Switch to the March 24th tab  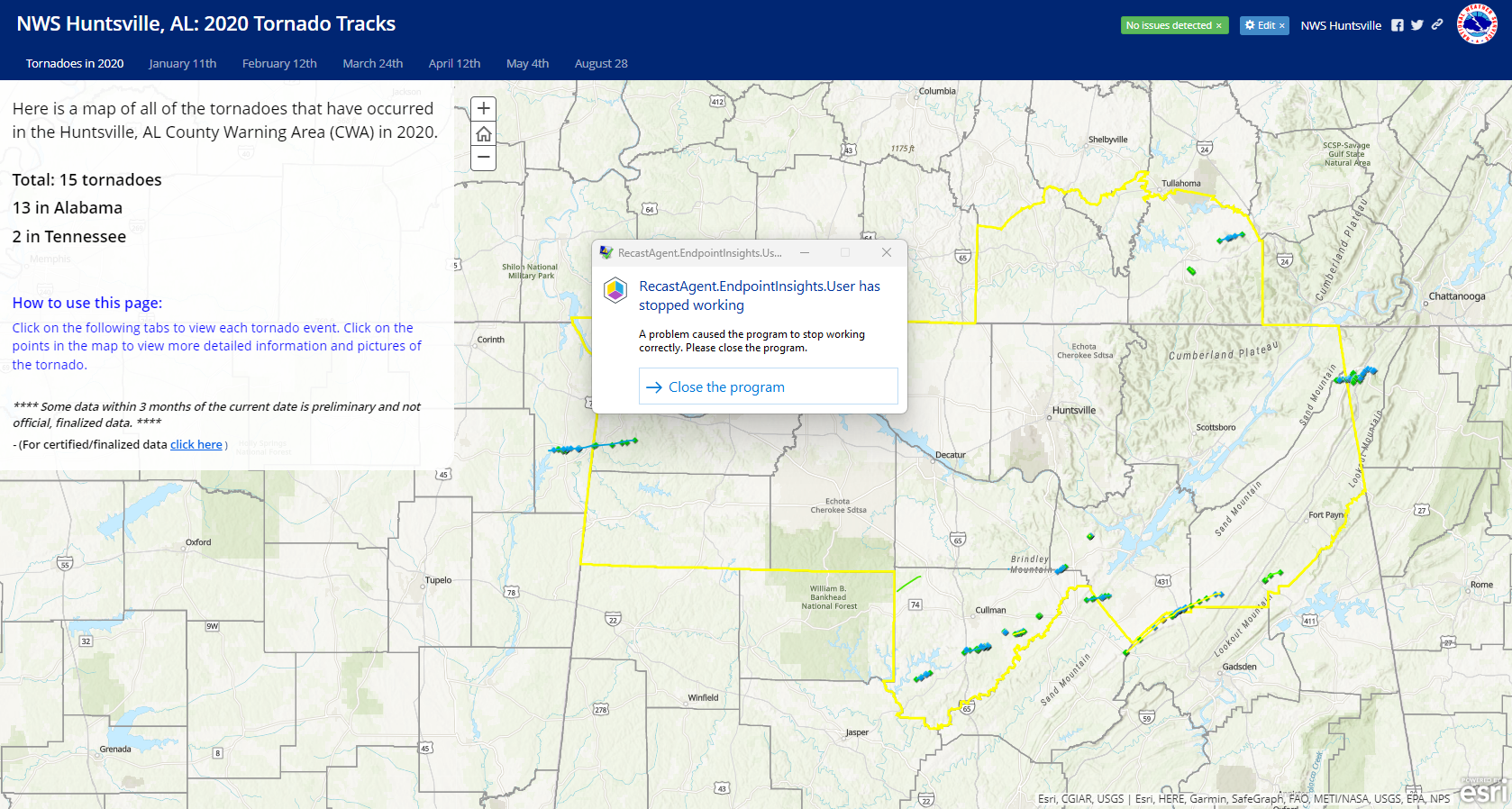373,63
